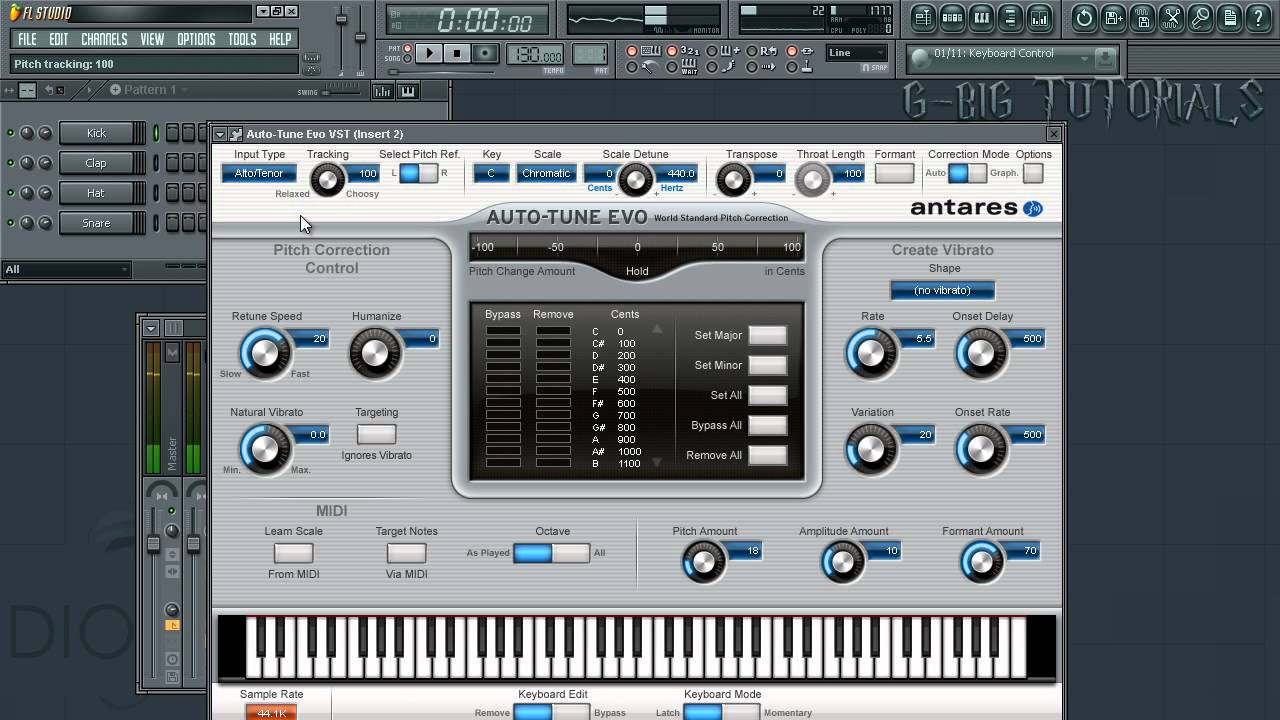1280x720 pixels.
Task: Open the Pattern 1 selector dropdown
Action: [x=148, y=90]
